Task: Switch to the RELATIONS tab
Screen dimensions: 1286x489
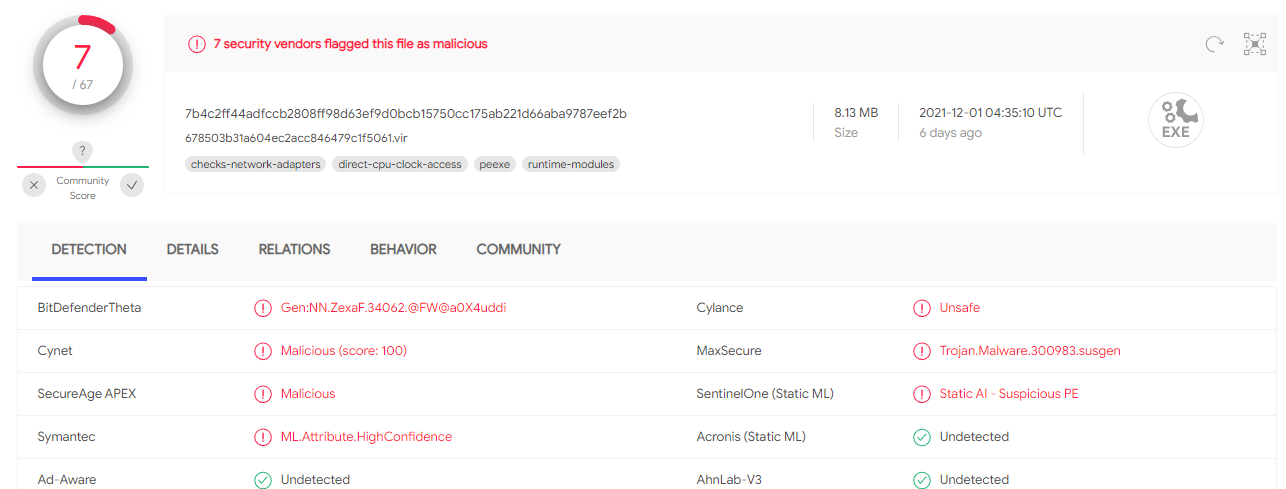Action: pos(294,249)
